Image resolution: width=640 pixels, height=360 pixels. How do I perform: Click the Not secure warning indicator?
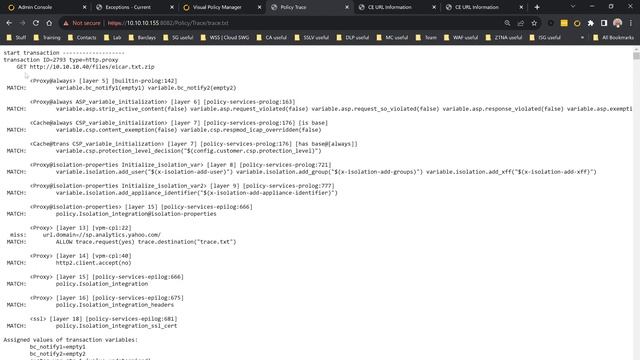point(81,23)
